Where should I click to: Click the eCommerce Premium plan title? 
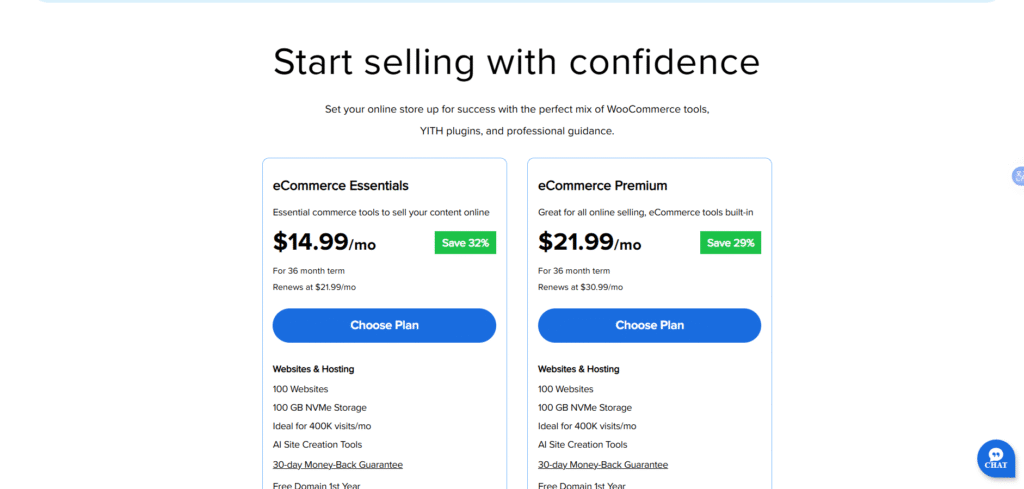pos(602,185)
